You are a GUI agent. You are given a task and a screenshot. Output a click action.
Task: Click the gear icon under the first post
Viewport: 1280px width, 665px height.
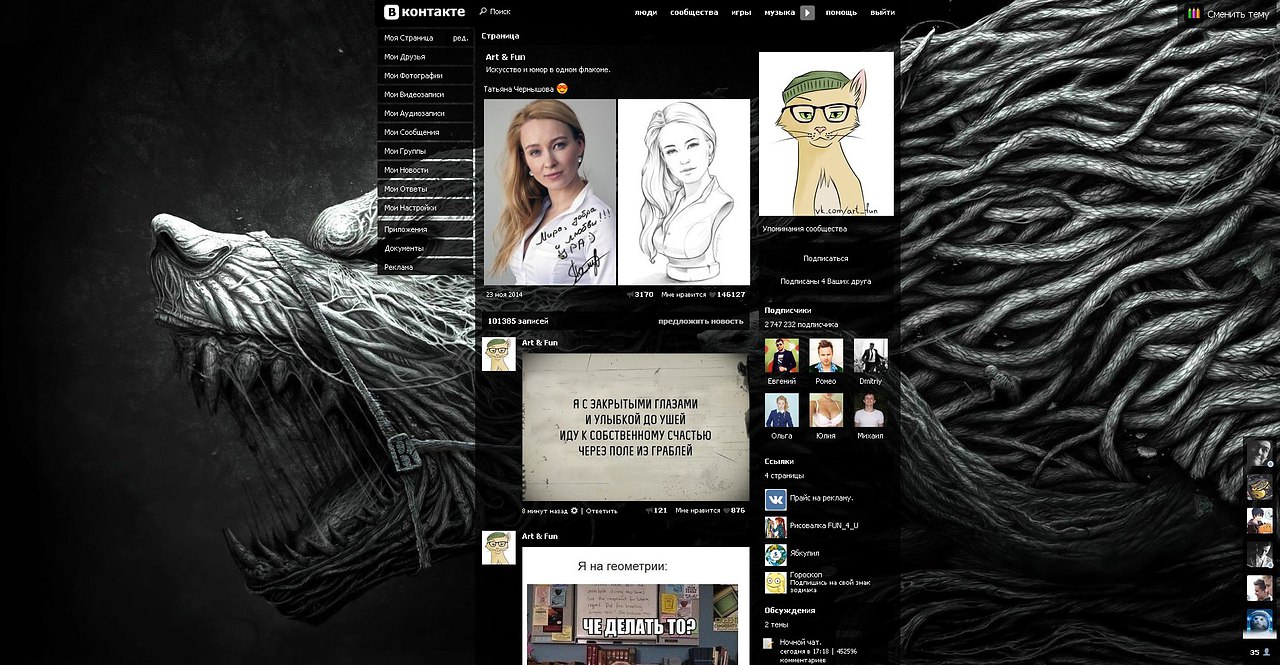574,511
